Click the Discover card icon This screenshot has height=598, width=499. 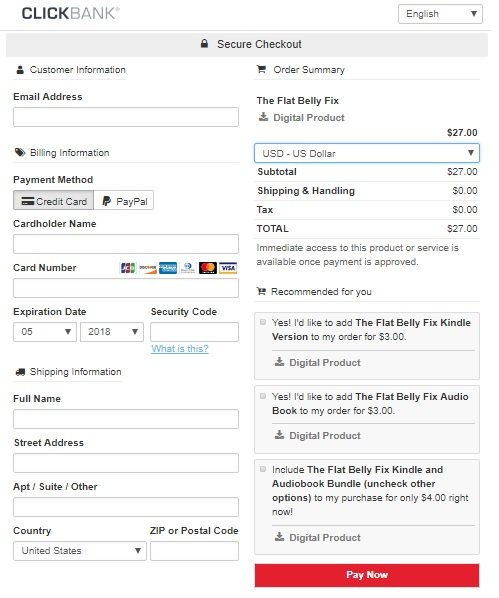[148, 268]
